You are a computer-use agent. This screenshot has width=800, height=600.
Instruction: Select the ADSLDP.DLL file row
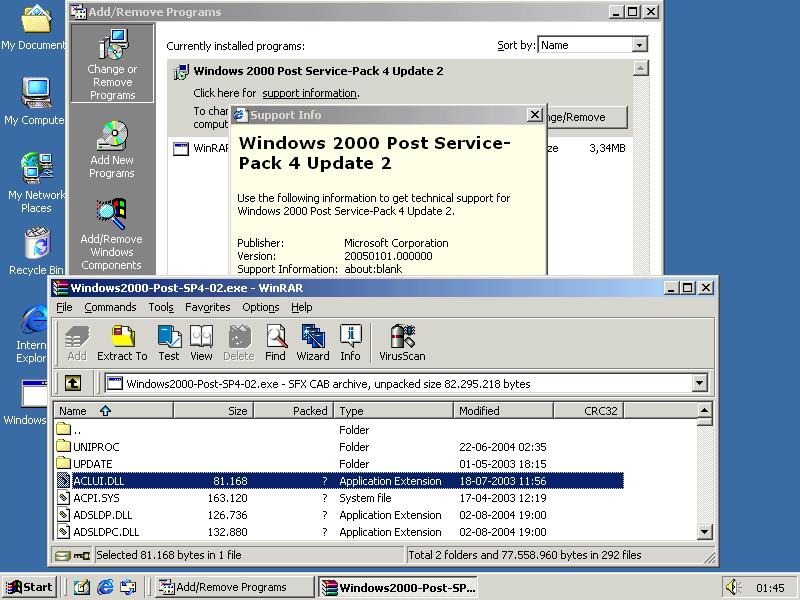click(339, 515)
